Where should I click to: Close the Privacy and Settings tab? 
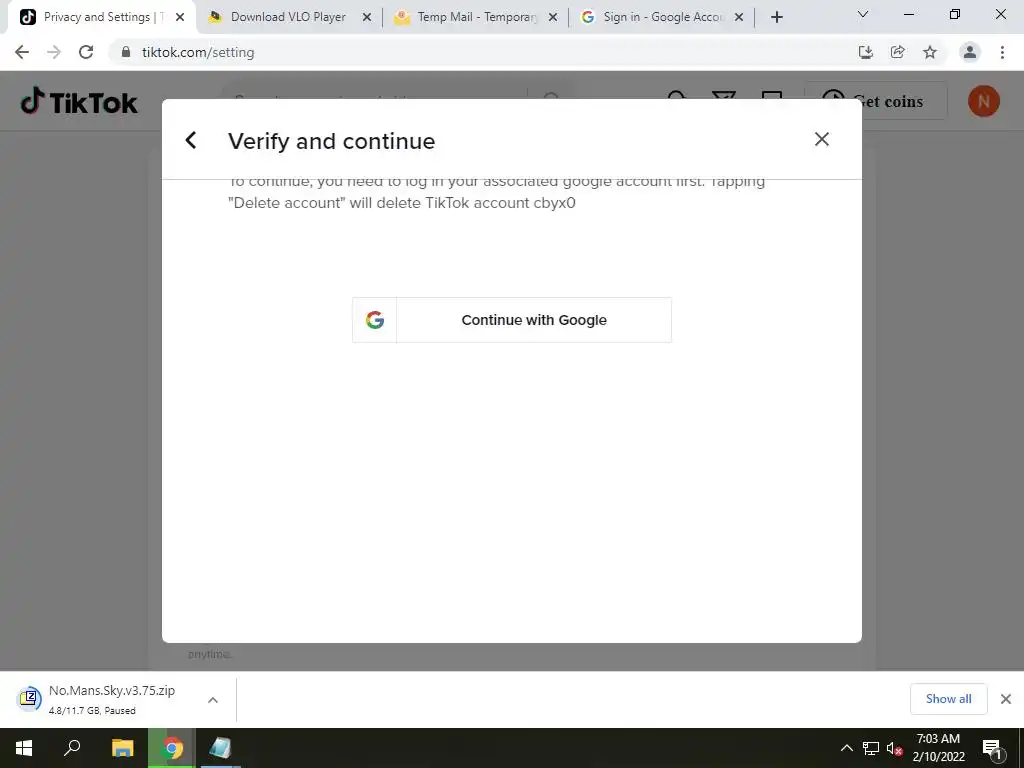point(180,18)
